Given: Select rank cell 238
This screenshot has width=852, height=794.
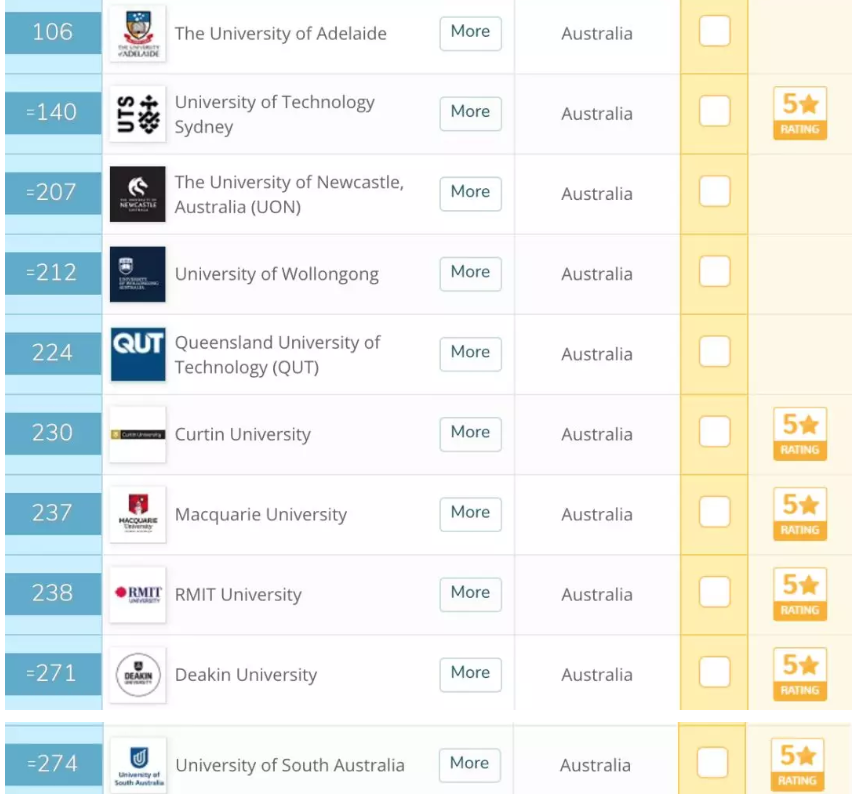Looking at the screenshot, I should coord(53,593).
